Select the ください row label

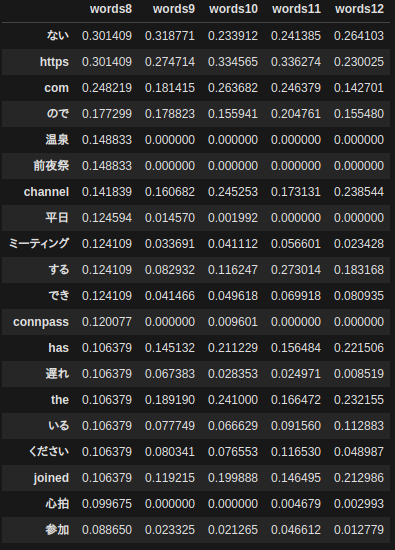[49, 451]
